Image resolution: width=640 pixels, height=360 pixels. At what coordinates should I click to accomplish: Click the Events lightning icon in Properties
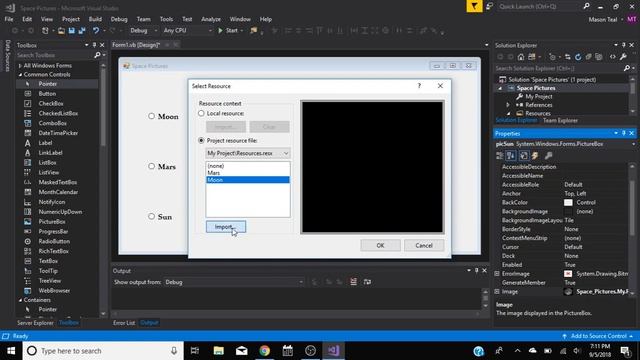tap(535, 156)
